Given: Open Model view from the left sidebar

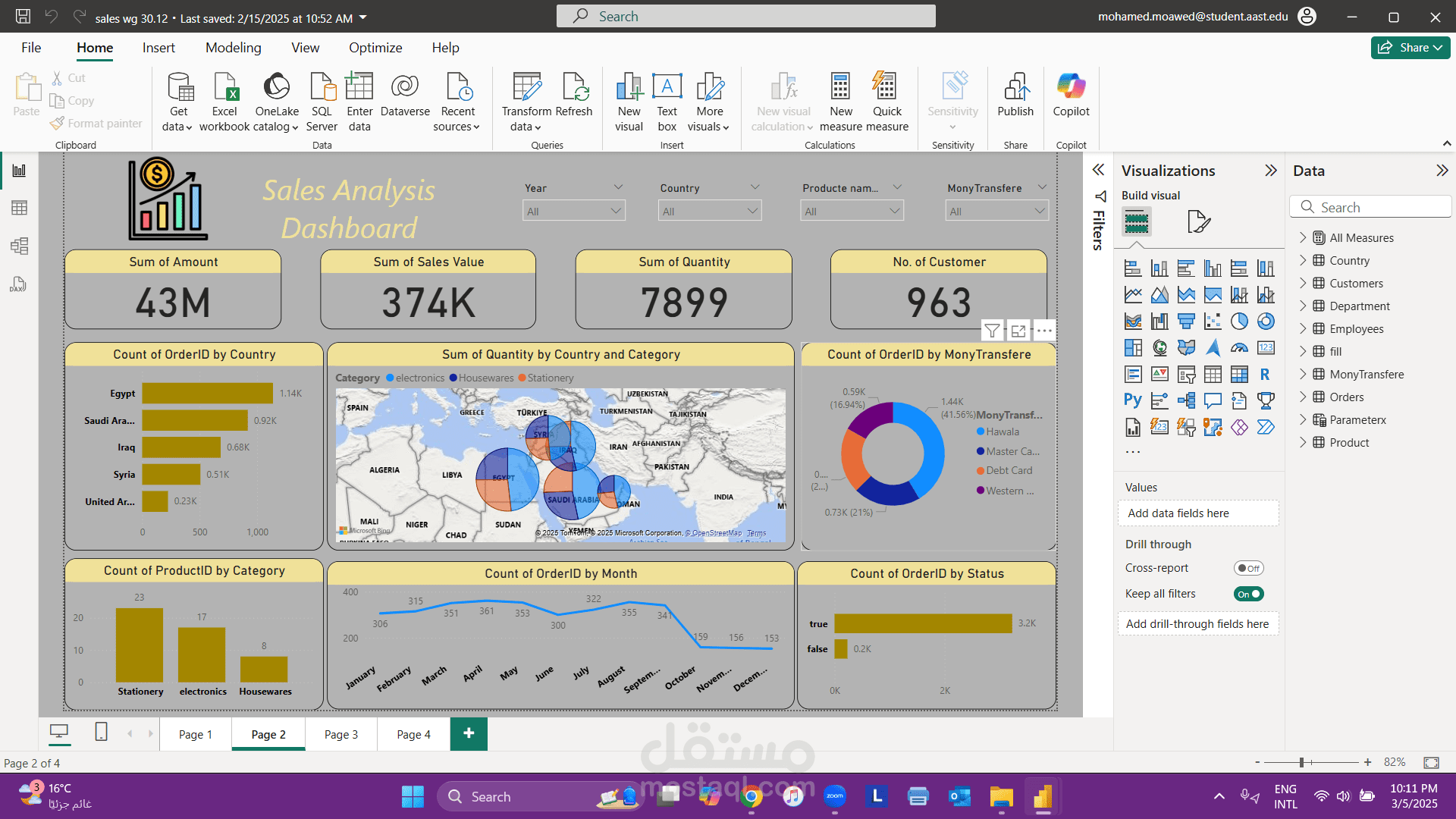Looking at the screenshot, I should click(20, 246).
